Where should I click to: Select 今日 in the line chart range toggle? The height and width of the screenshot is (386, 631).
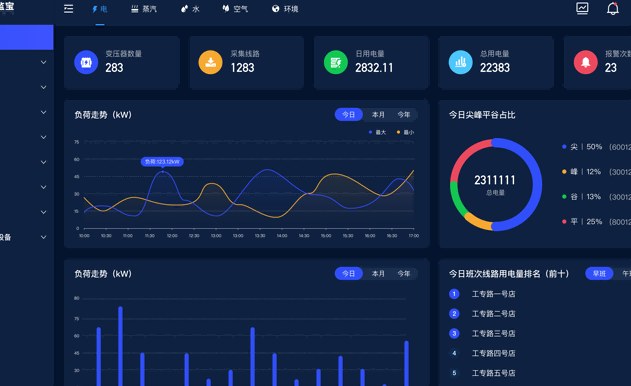pos(348,115)
